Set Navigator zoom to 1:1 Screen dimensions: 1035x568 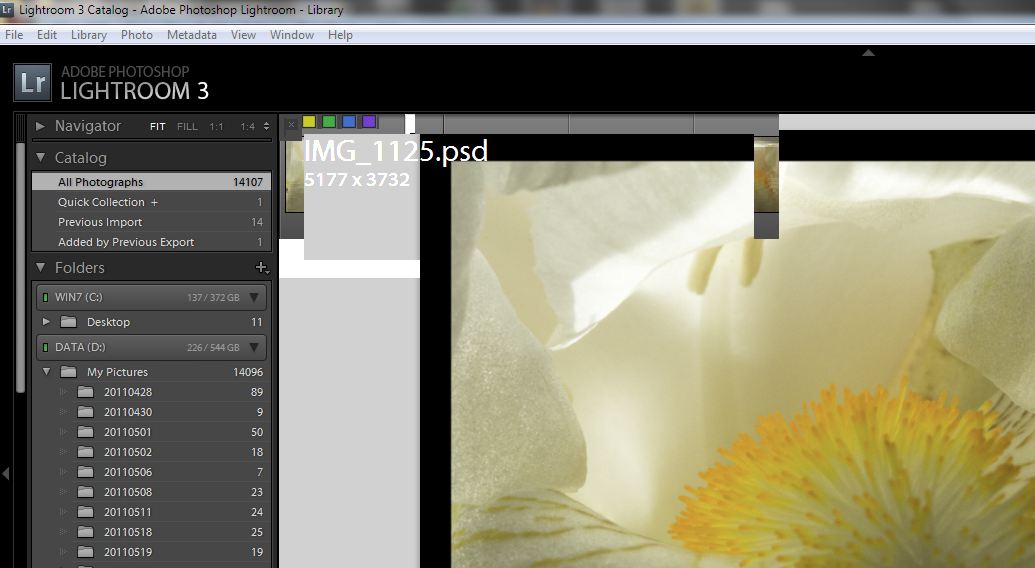coord(216,127)
